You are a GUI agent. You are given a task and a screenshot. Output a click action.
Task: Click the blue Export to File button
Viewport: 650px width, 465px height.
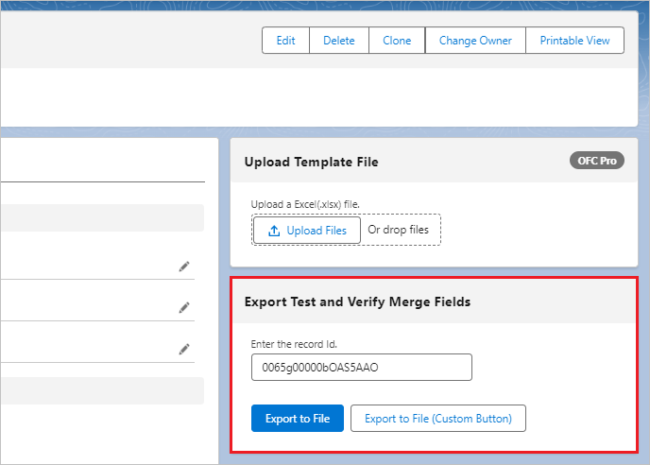297,418
